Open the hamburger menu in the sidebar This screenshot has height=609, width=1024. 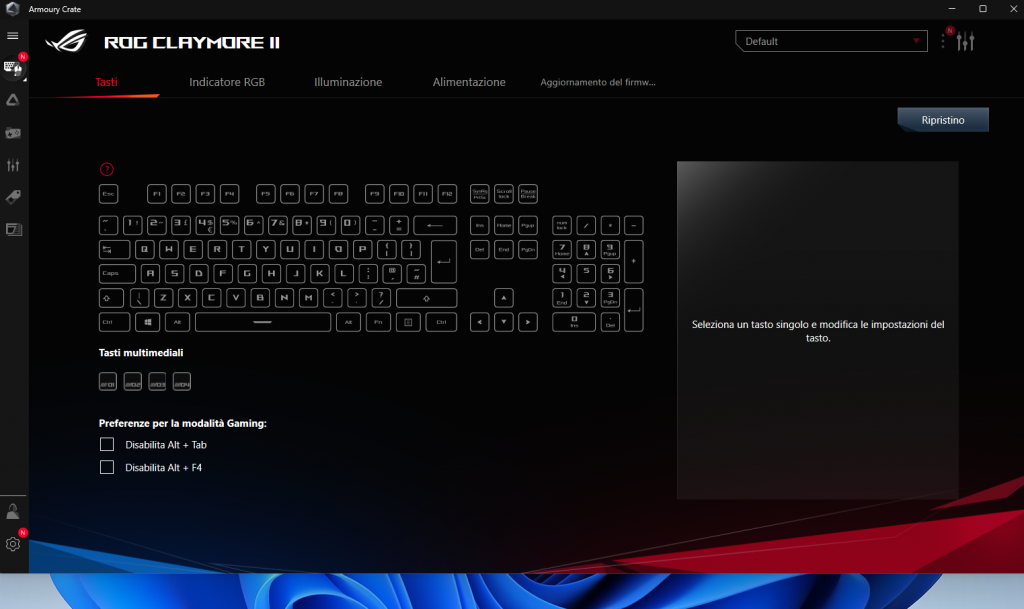pyautogui.click(x=12, y=36)
